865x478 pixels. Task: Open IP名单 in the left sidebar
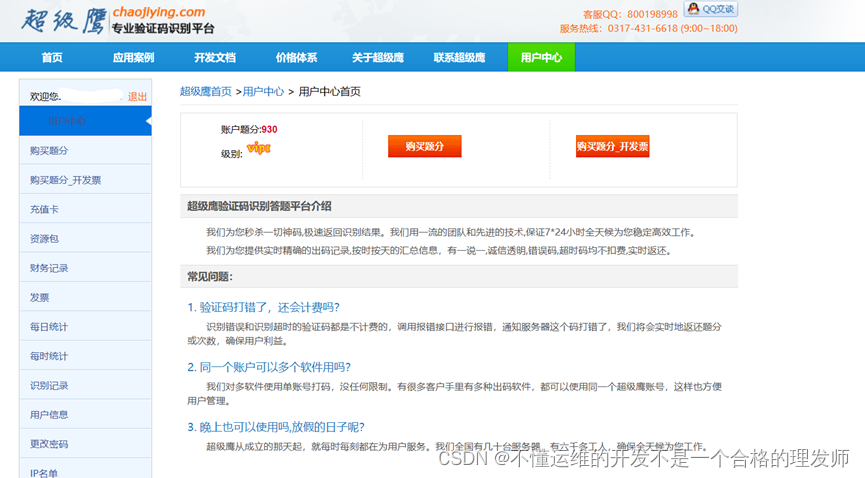(86, 469)
